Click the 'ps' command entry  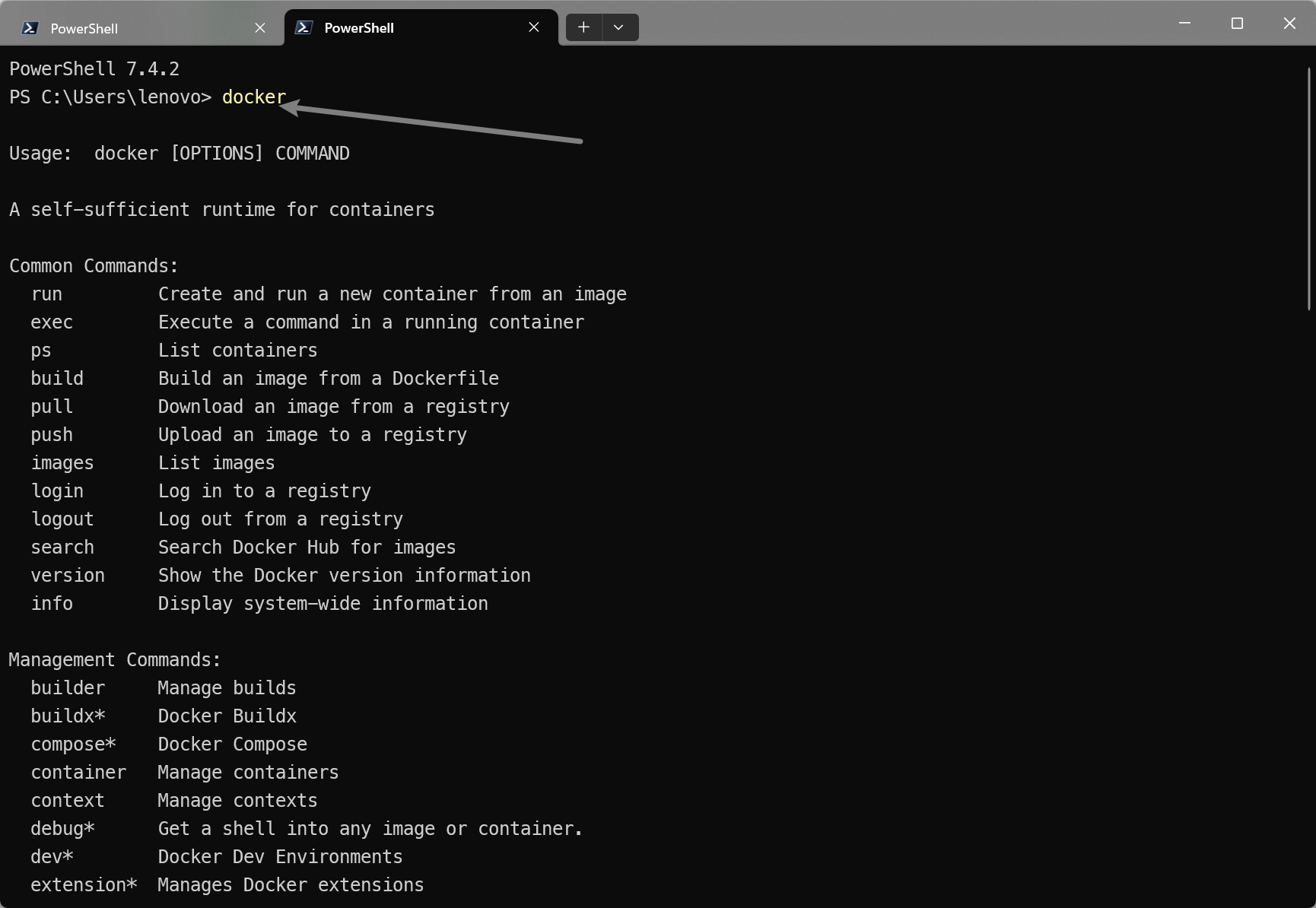point(41,351)
